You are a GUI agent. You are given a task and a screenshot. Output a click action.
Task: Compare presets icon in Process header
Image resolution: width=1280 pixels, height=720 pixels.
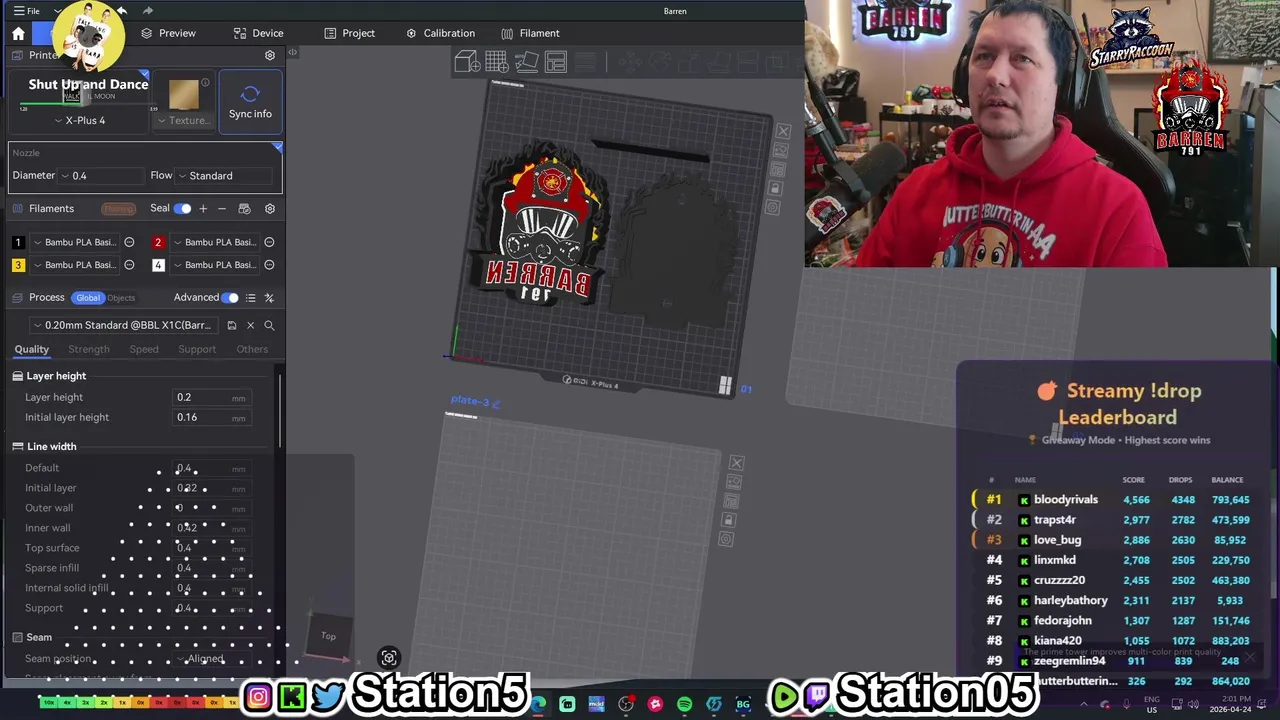pyautogui.click(x=269, y=297)
